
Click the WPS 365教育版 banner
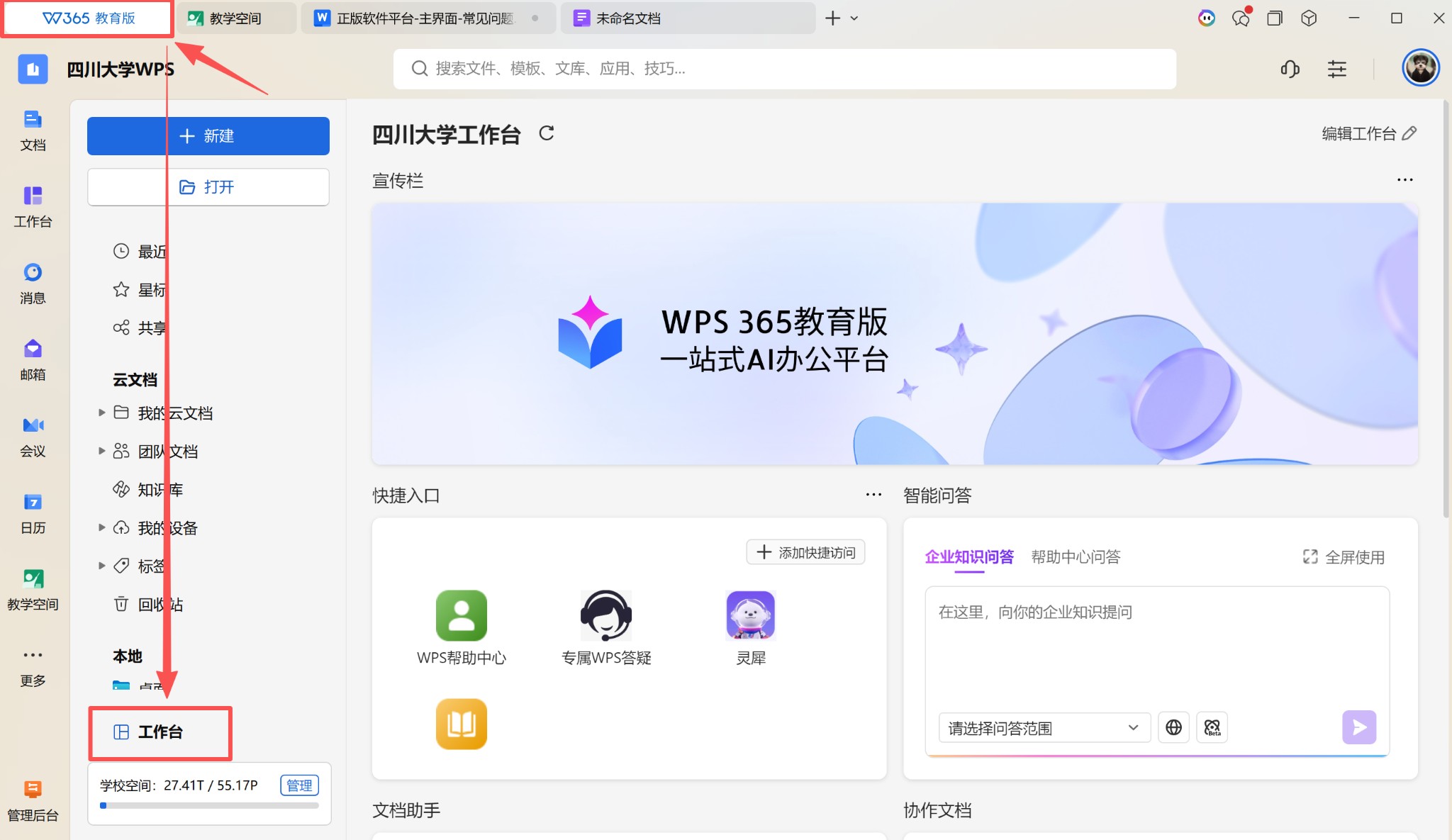(x=895, y=334)
